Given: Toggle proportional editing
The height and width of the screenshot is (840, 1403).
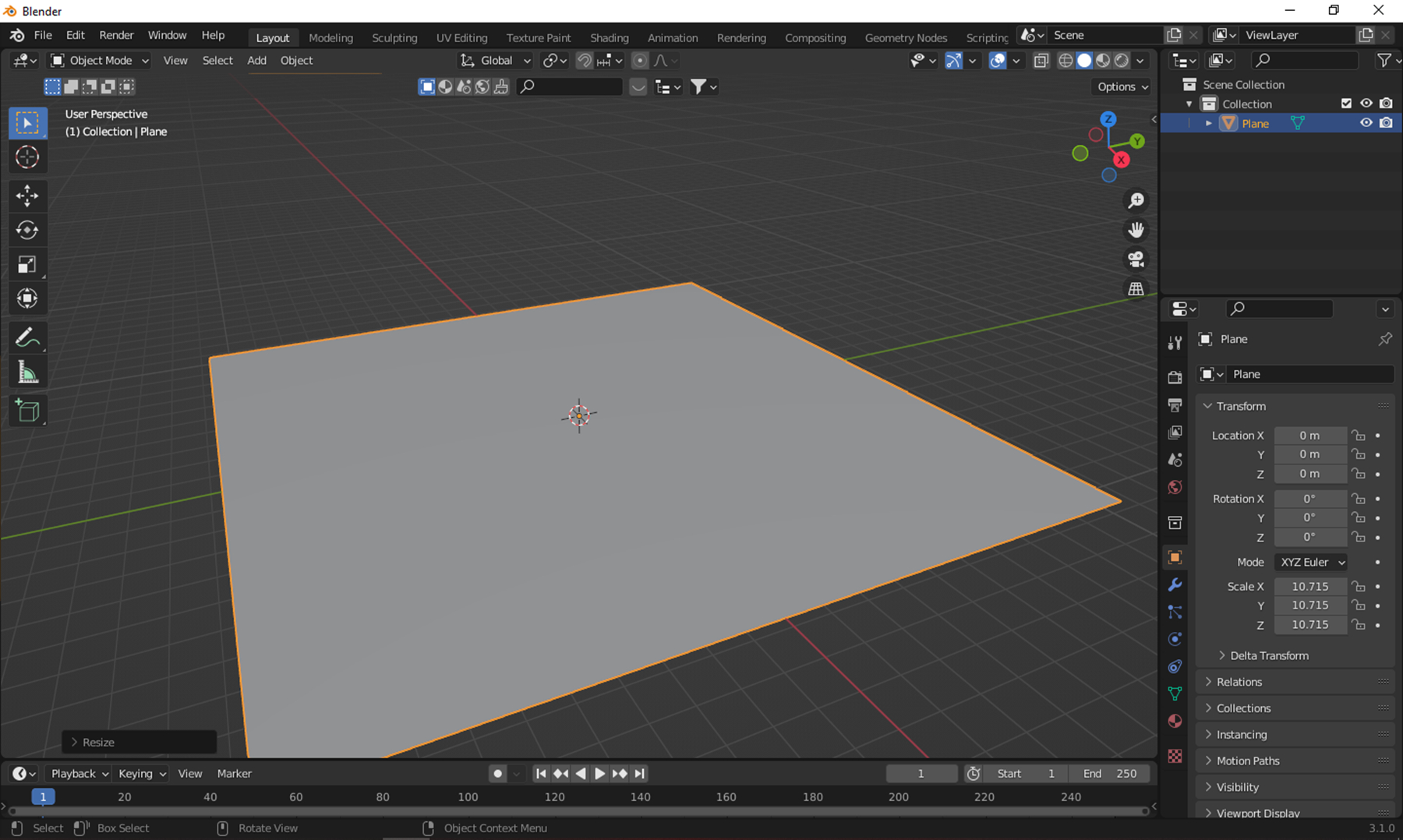Looking at the screenshot, I should coord(640,61).
